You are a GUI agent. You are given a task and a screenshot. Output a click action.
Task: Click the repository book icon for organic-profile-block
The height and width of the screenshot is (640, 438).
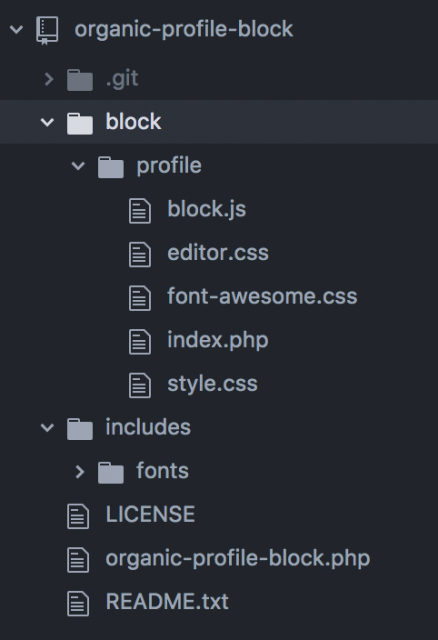point(47,30)
